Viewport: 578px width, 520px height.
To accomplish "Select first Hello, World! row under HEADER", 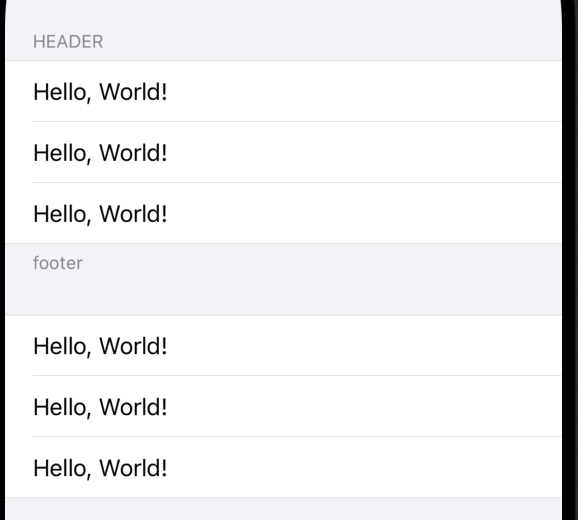I will pyautogui.click(x=283, y=91).
